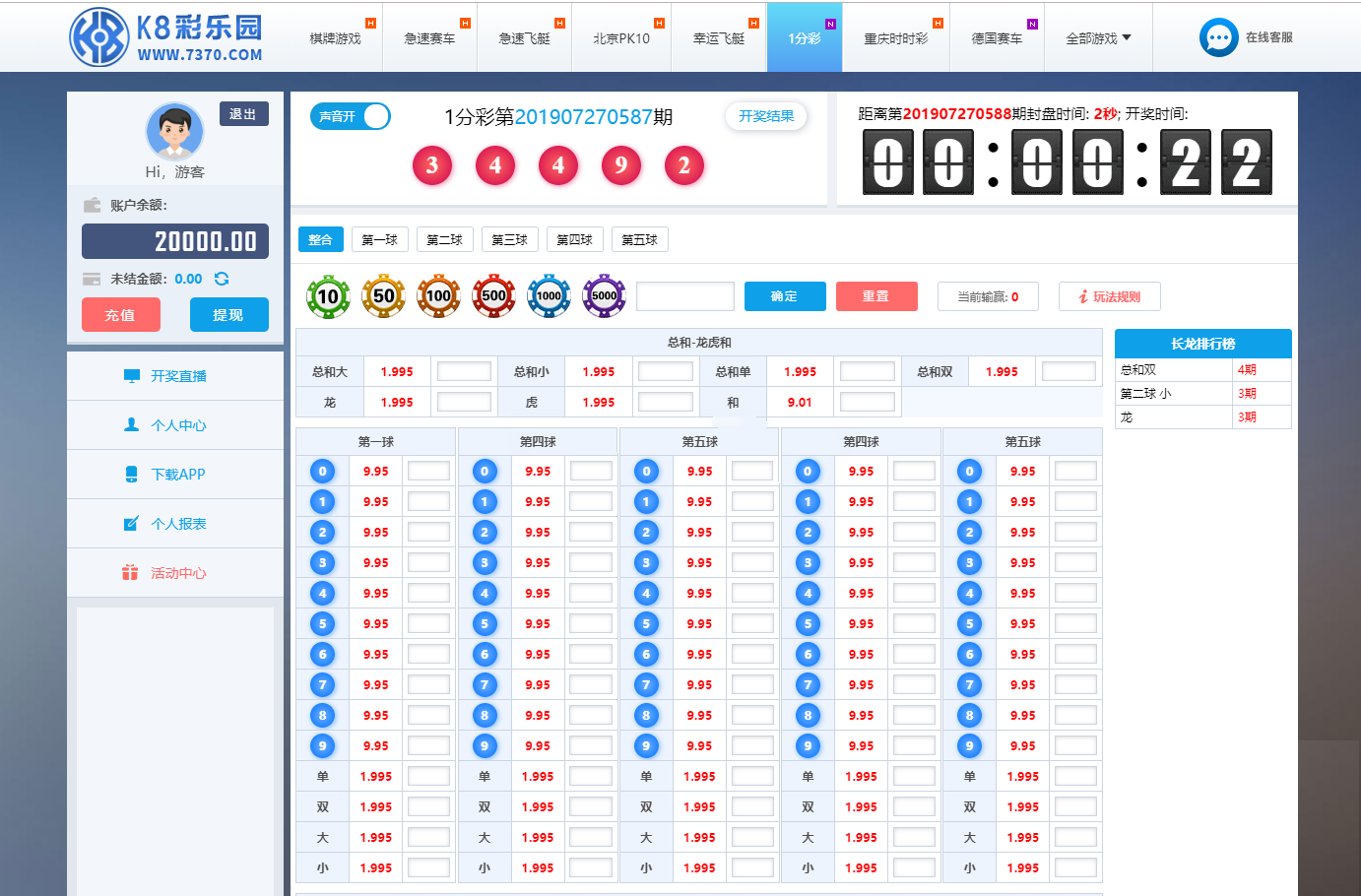Select the yellow 50 betting chip

(384, 296)
